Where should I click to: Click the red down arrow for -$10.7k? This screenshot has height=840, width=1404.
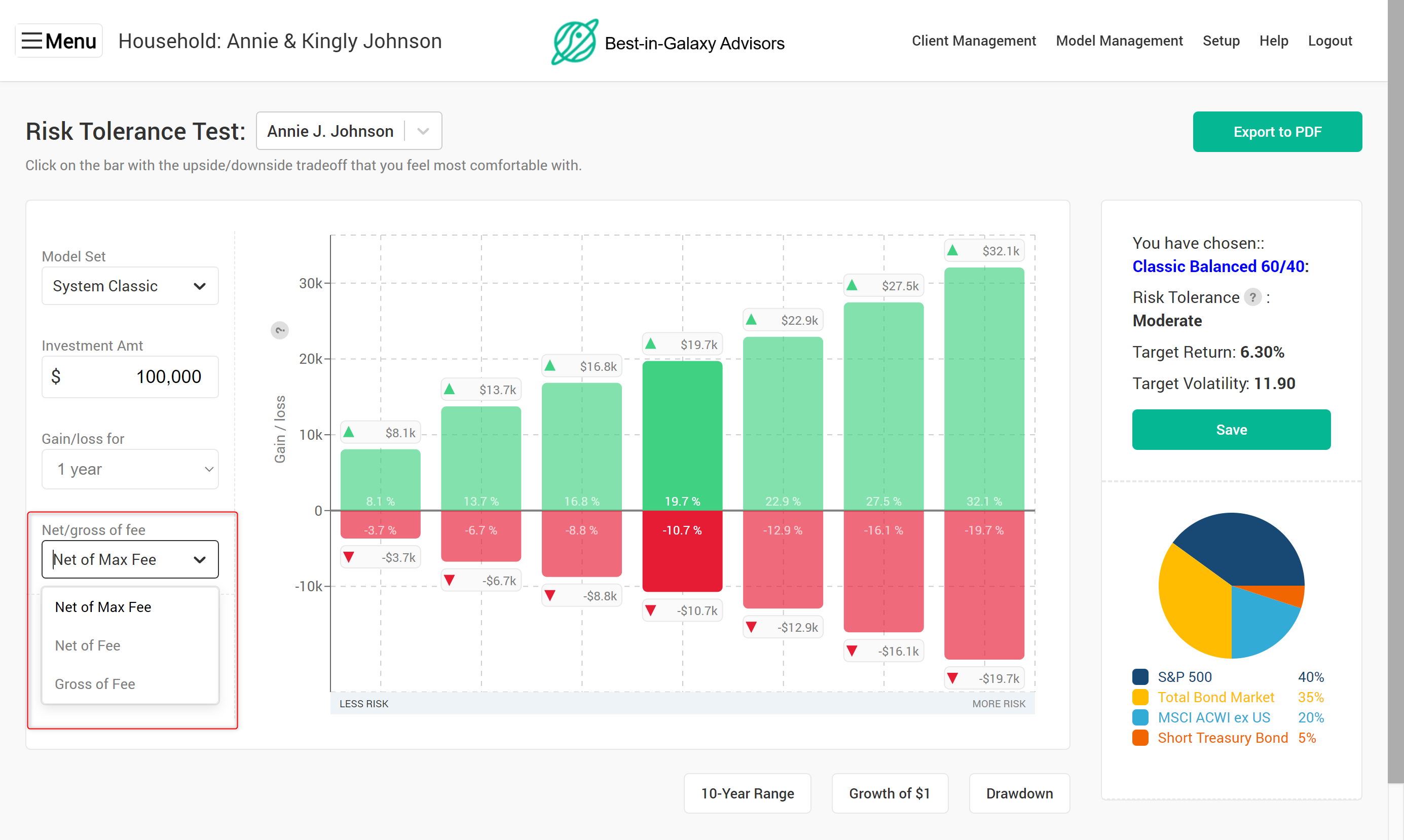(650, 610)
